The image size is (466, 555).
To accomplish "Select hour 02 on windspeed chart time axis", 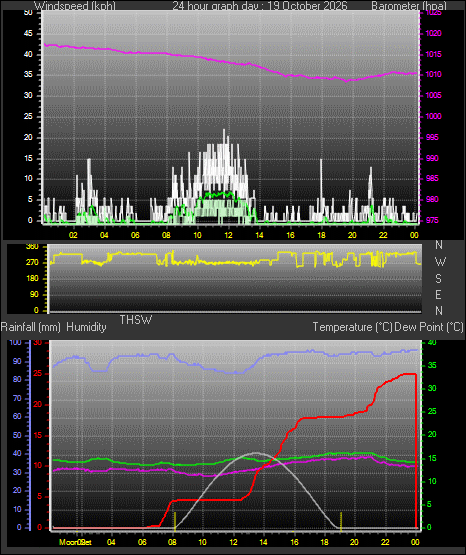I will click(73, 235).
